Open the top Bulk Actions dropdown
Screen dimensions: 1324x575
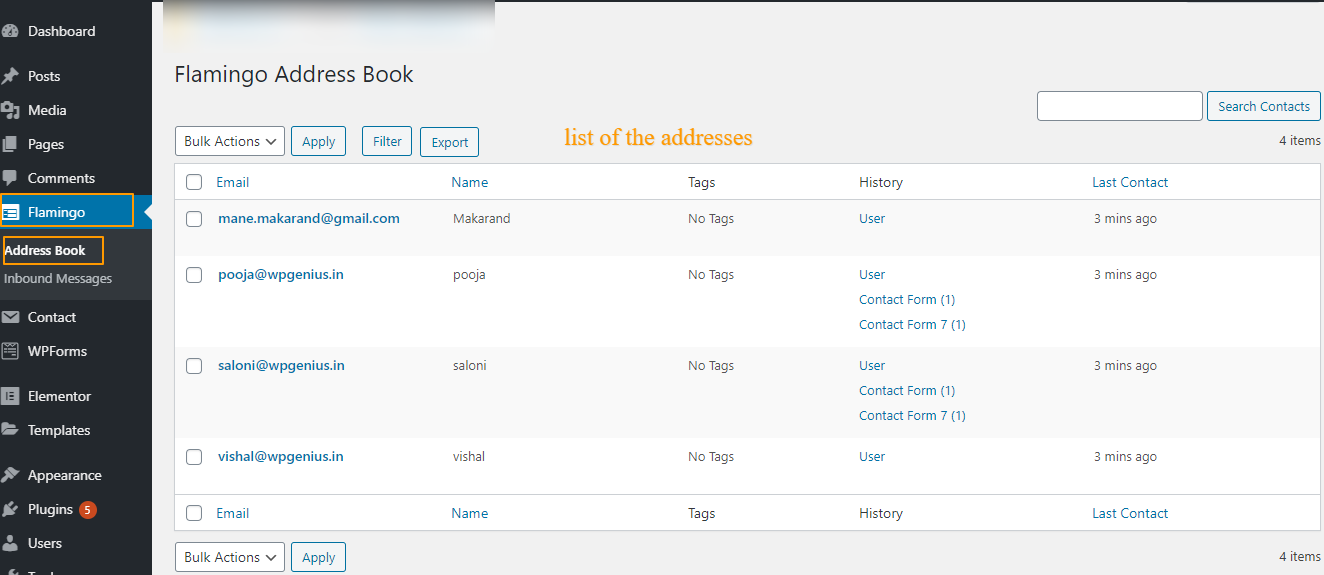click(230, 141)
